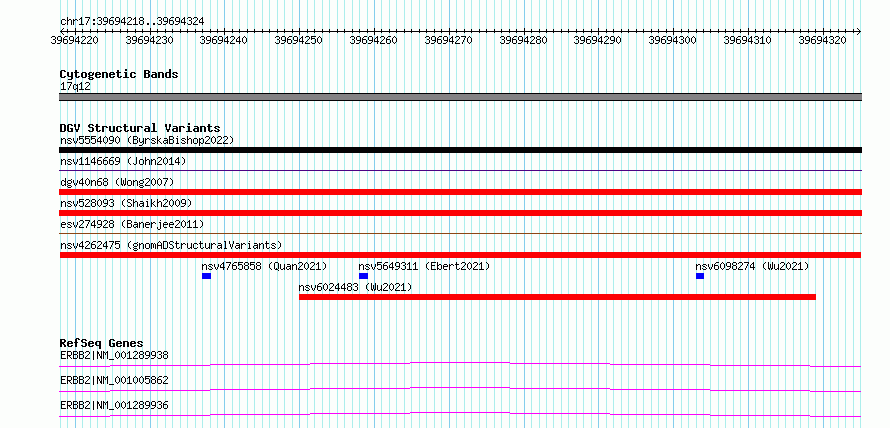Open variant nsv4262475 (gnomADStructuralVariants) label

point(171,245)
